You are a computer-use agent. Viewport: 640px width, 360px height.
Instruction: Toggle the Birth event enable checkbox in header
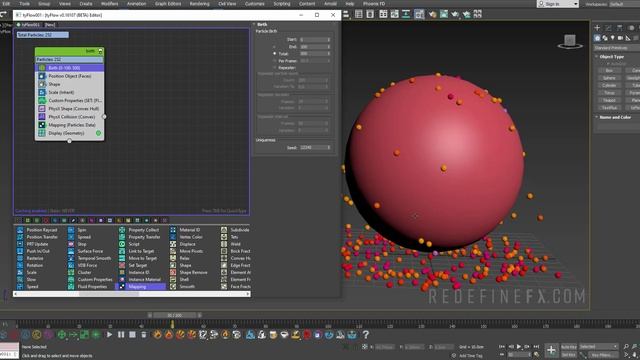[100, 51]
